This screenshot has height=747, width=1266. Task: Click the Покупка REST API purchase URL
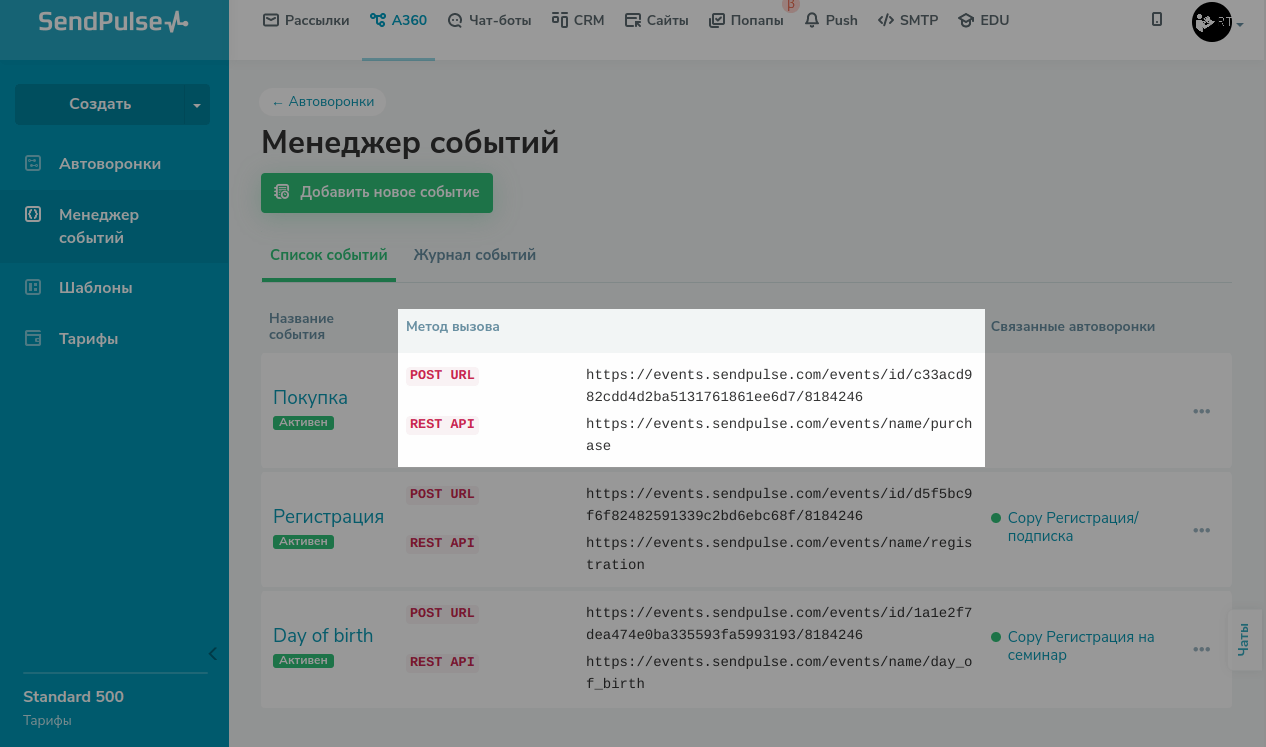click(x=779, y=435)
